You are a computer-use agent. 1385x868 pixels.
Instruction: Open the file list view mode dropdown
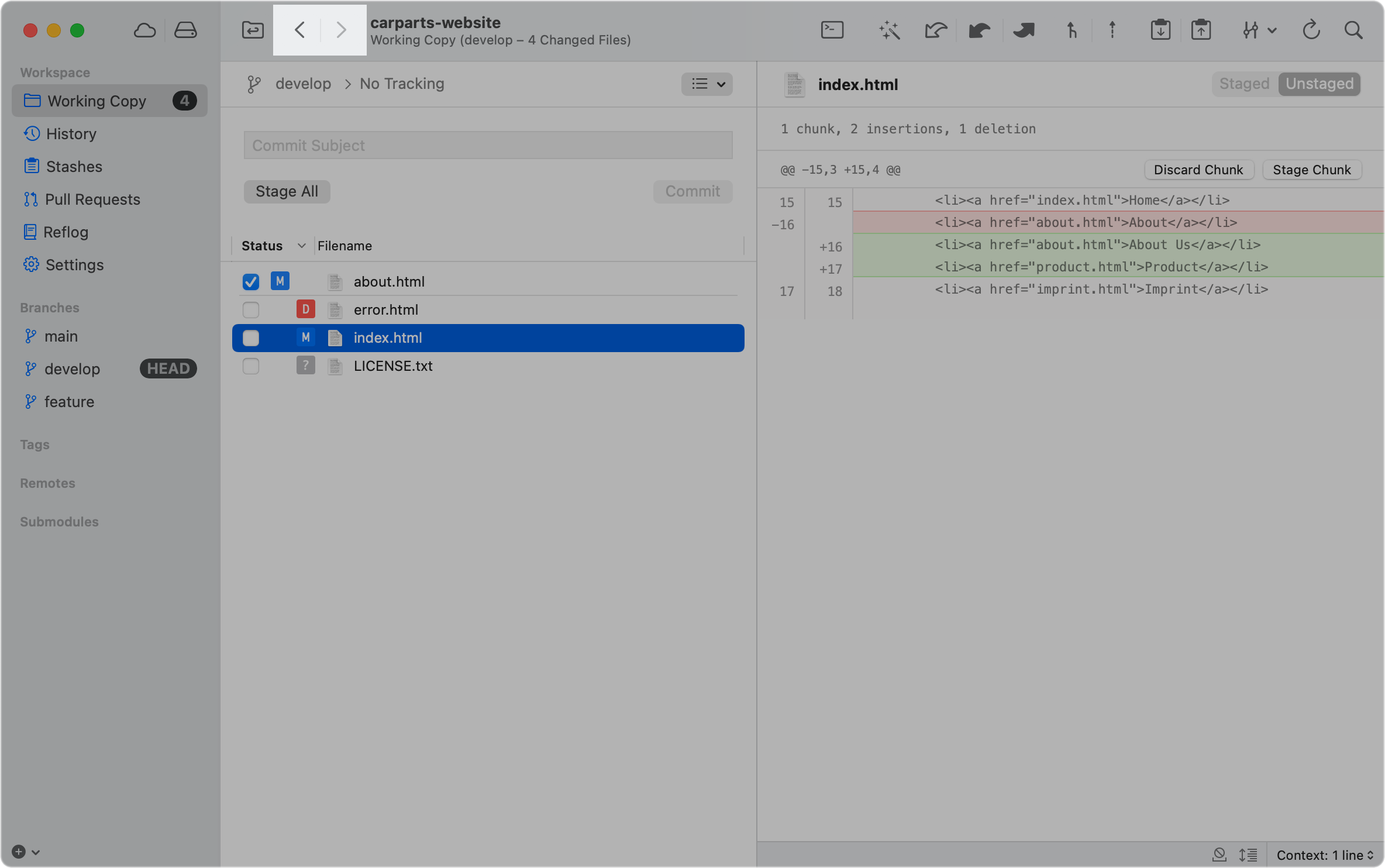(x=707, y=84)
